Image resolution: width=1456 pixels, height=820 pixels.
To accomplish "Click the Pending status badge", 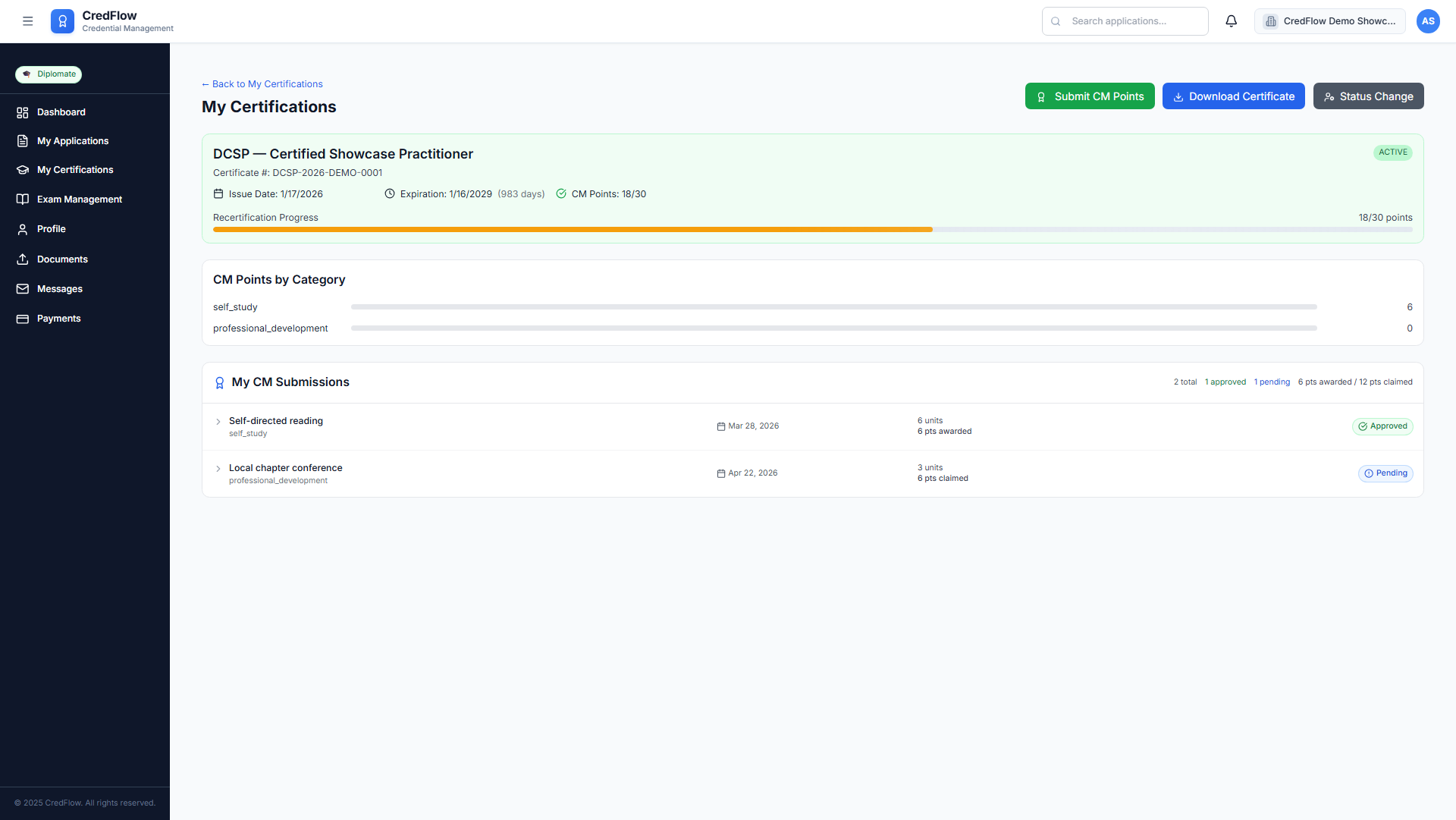I will [1385, 473].
